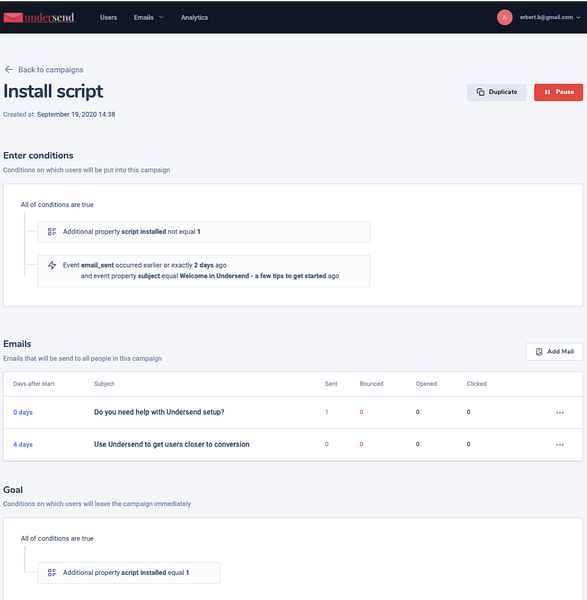Click the Enter conditions heading

coord(38,155)
